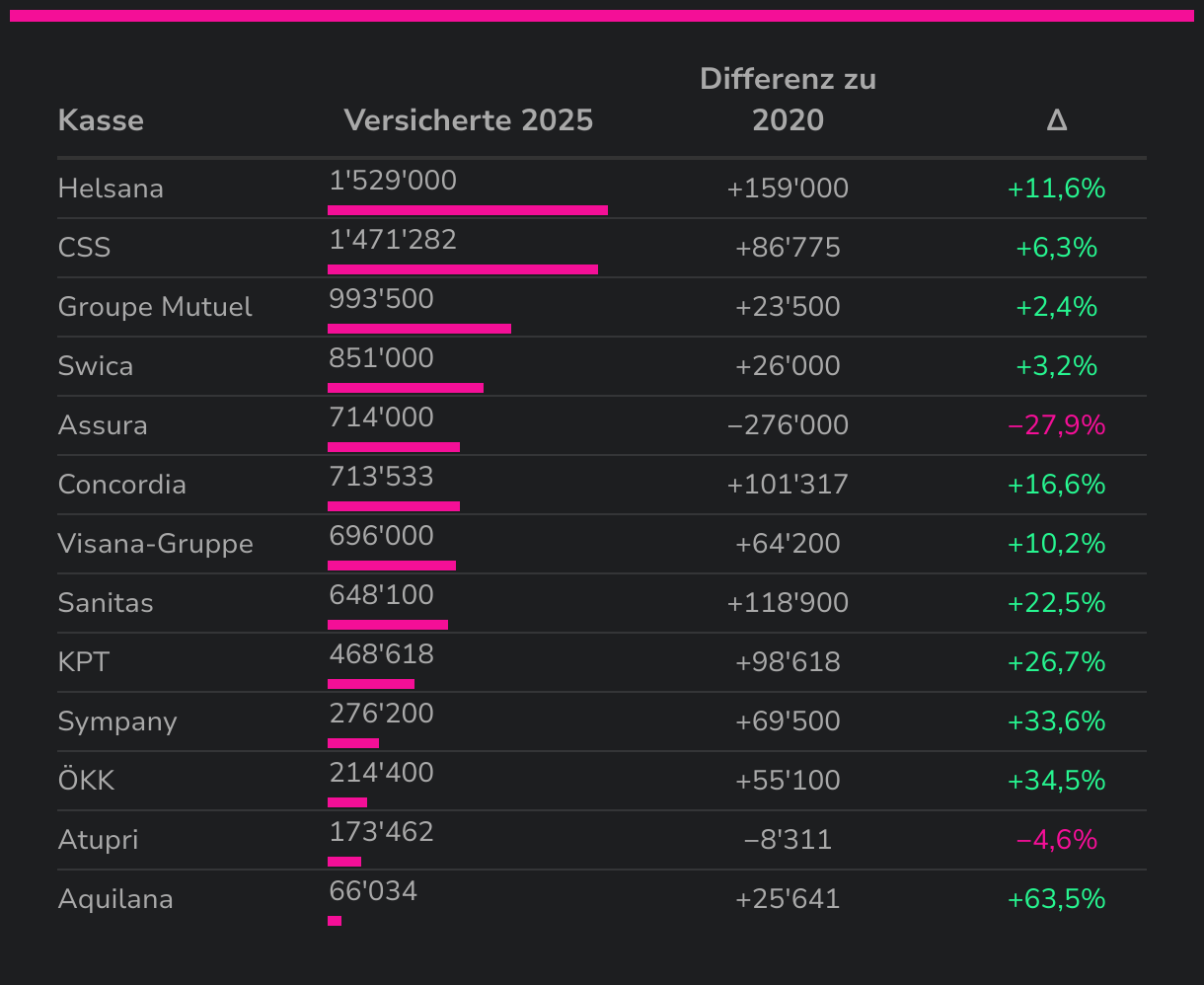
Task: Select the Concordia row label
Action: coord(121,485)
